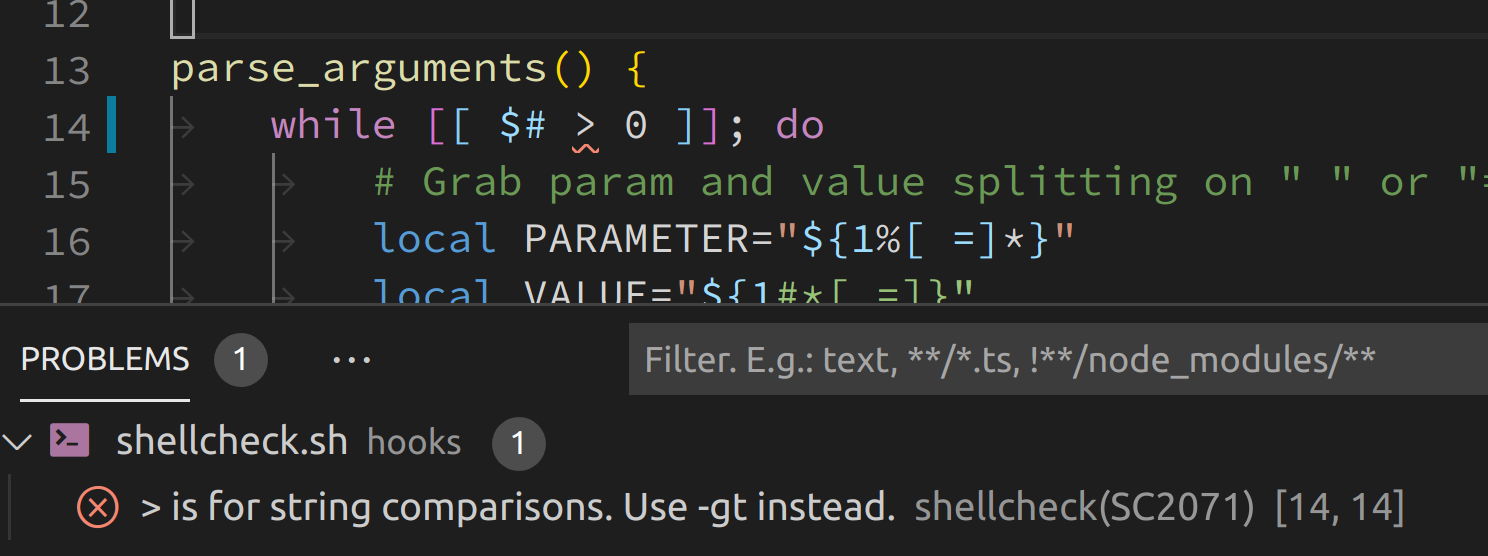The height and width of the screenshot is (556, 1488).
Task: Open the 'Use -gt instead' error message
Action: (518, 509)
